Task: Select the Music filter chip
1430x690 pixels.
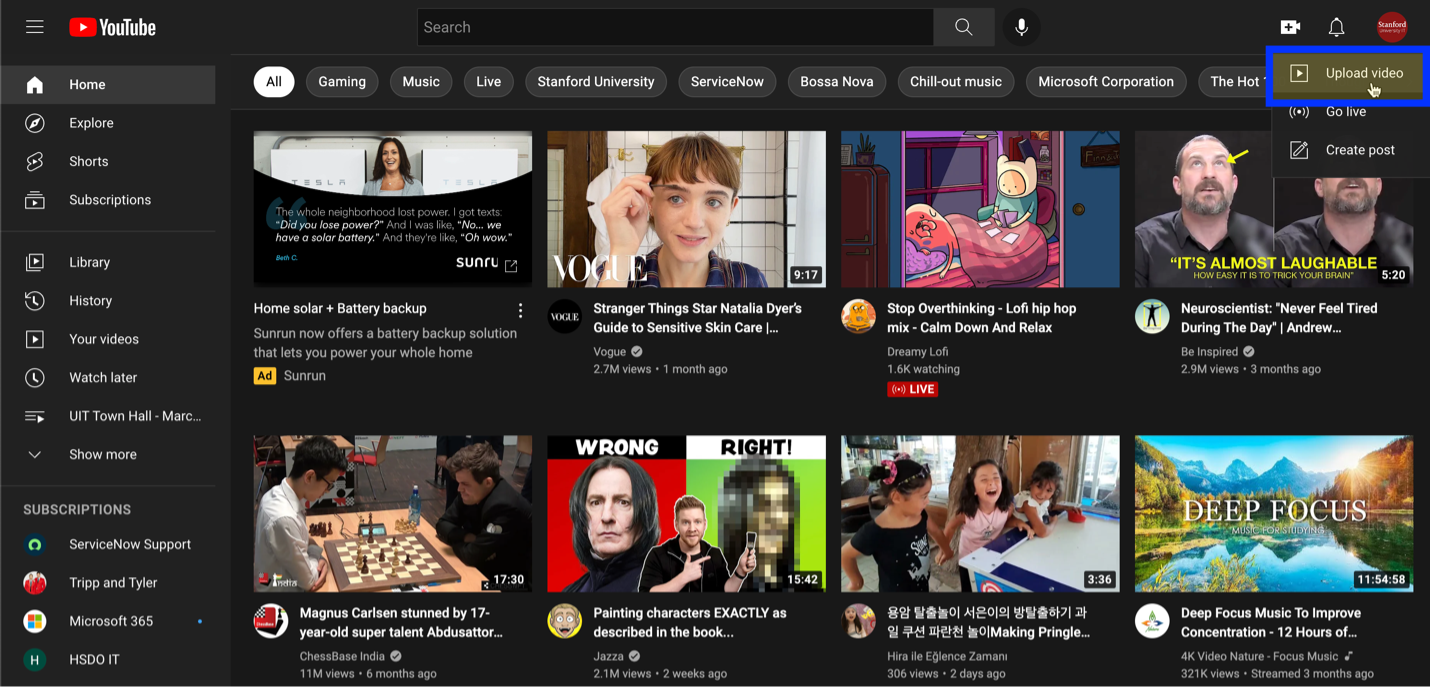Action: [x=421, y=82]
